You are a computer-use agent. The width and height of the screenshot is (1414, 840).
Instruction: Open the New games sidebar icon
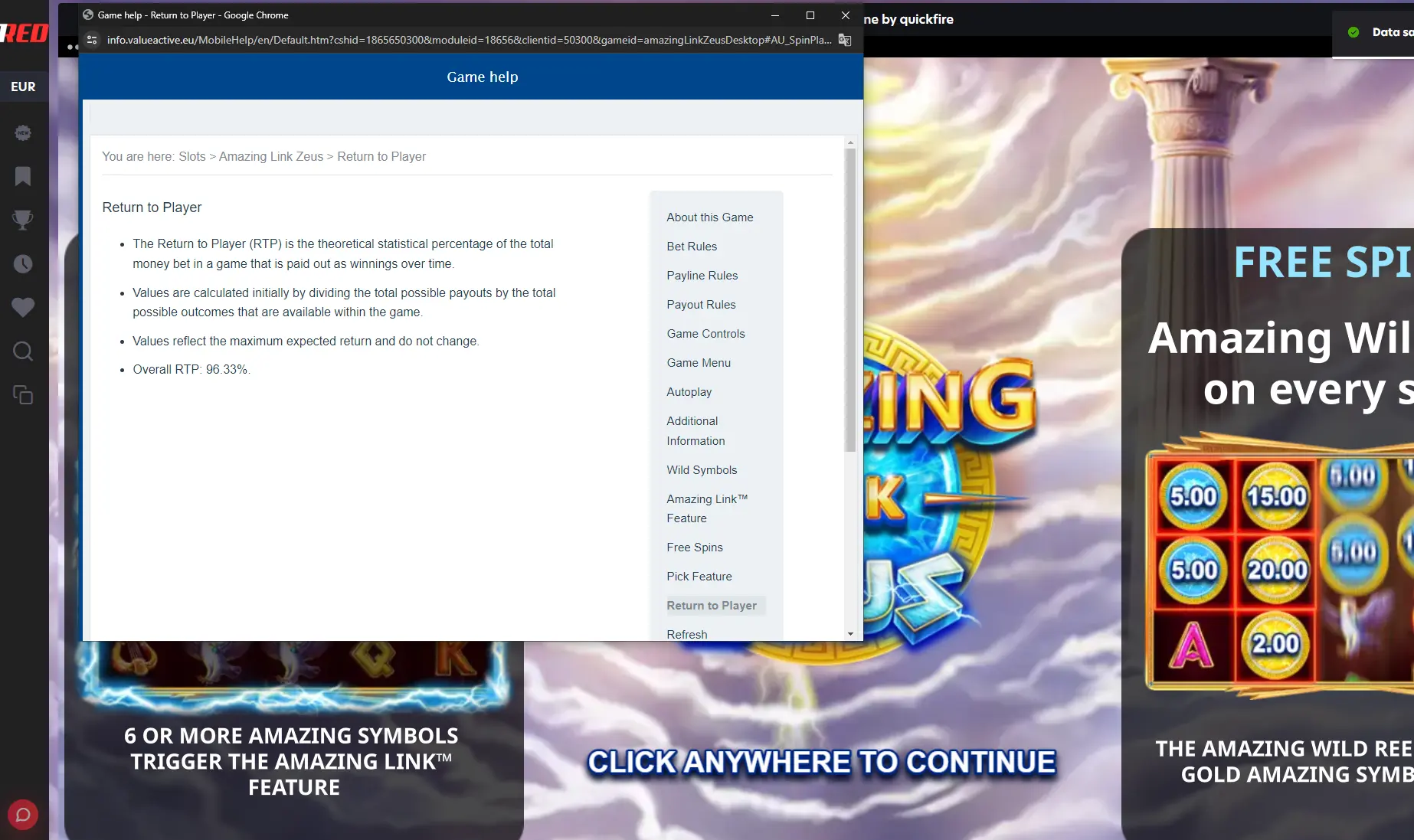coord(23,132)
